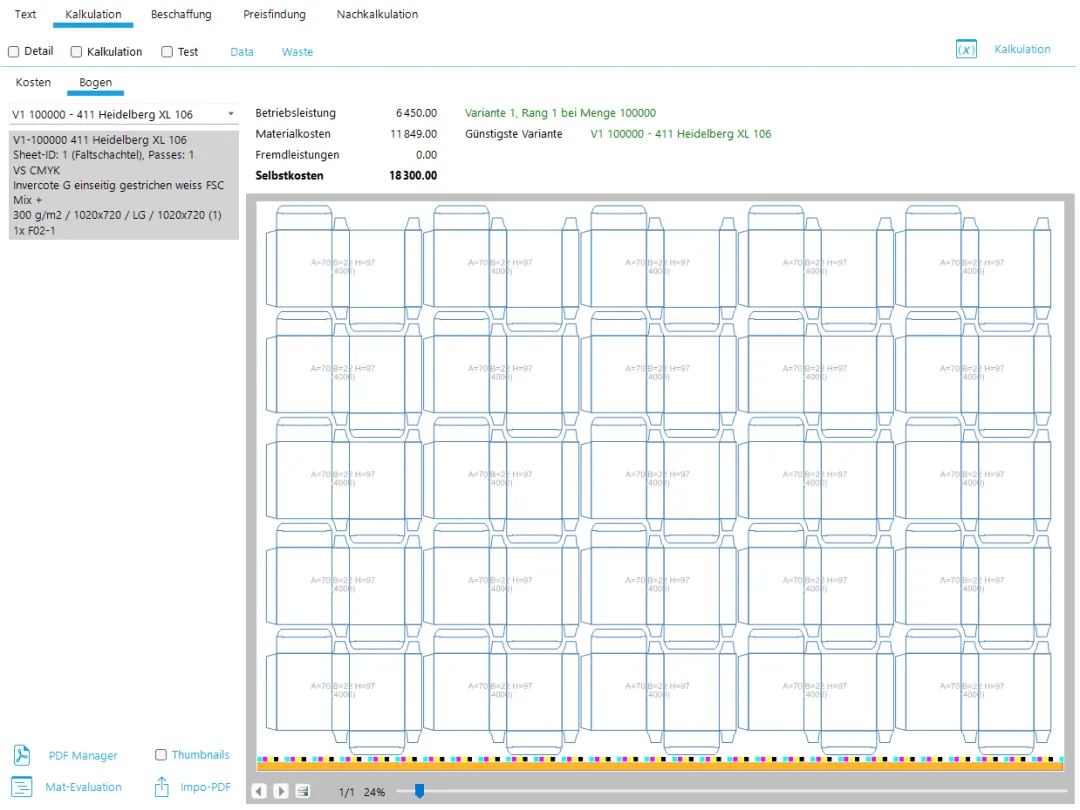Click the Waste link
Viewport: 1080px width, 810px height.
pyautogui.click(x=297, y=52)
